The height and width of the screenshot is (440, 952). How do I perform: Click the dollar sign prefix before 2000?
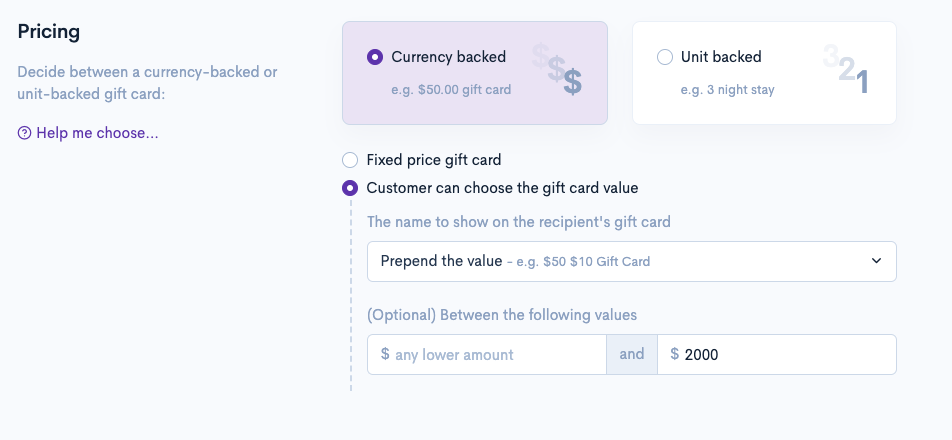tap(675, 354)
